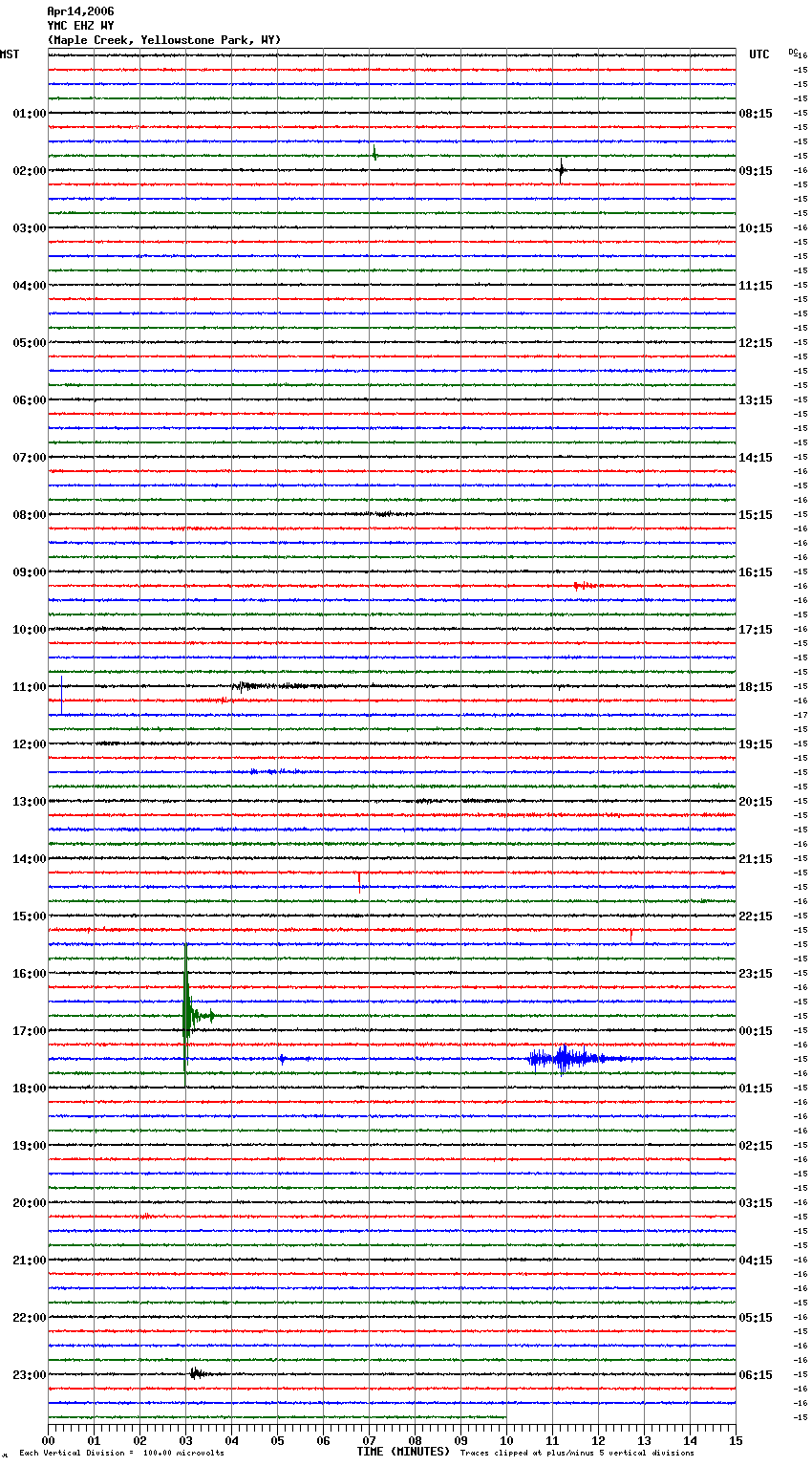Viewport: 812px width, 1466px height.
Task: Click the "08:15" UTC time label
Action: (756, 114)
